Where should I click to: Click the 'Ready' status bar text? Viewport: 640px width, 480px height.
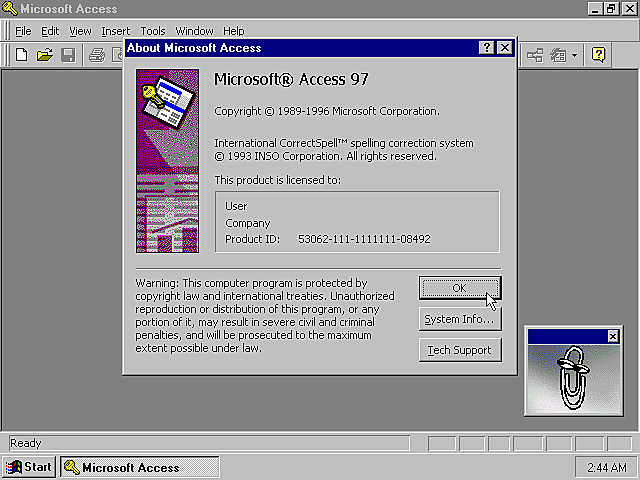click(x=26, y=443)
